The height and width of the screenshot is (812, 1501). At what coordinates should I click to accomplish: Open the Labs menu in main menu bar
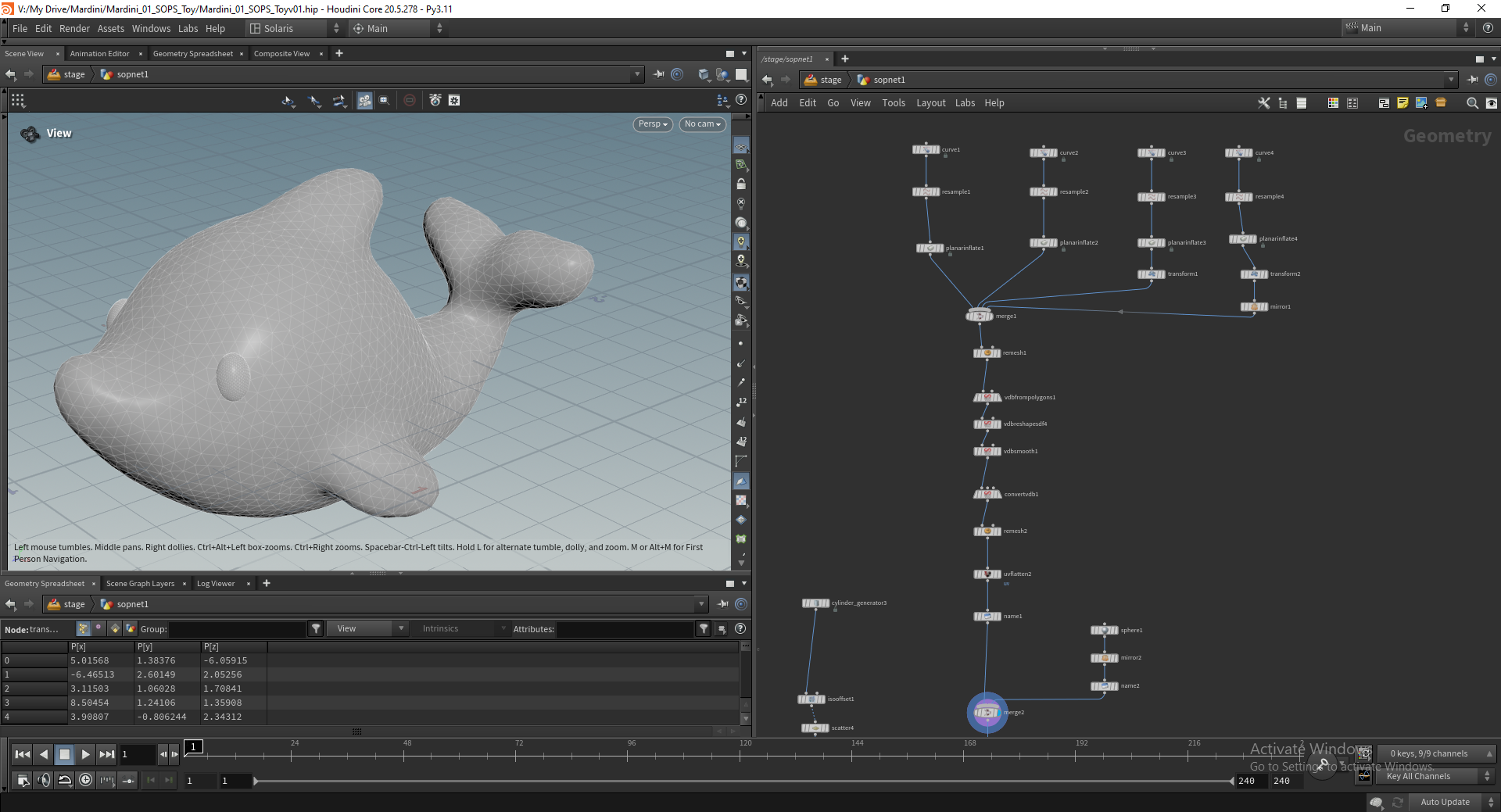pos(188,28)
